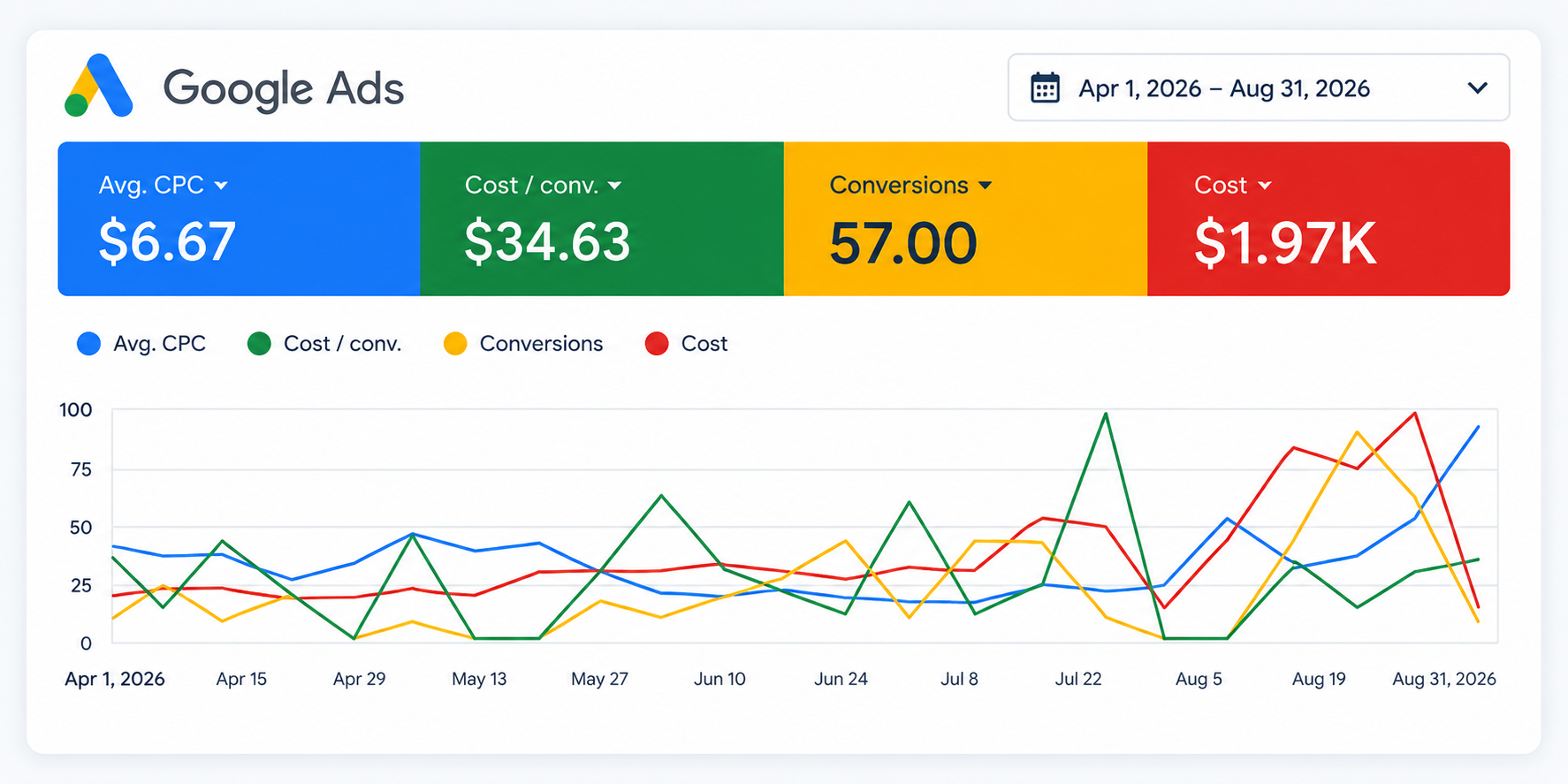Click the Aug 31, 2026 axis label
The height and width of the screenshot is (784, 1568).
click(x=1444, y=679)
